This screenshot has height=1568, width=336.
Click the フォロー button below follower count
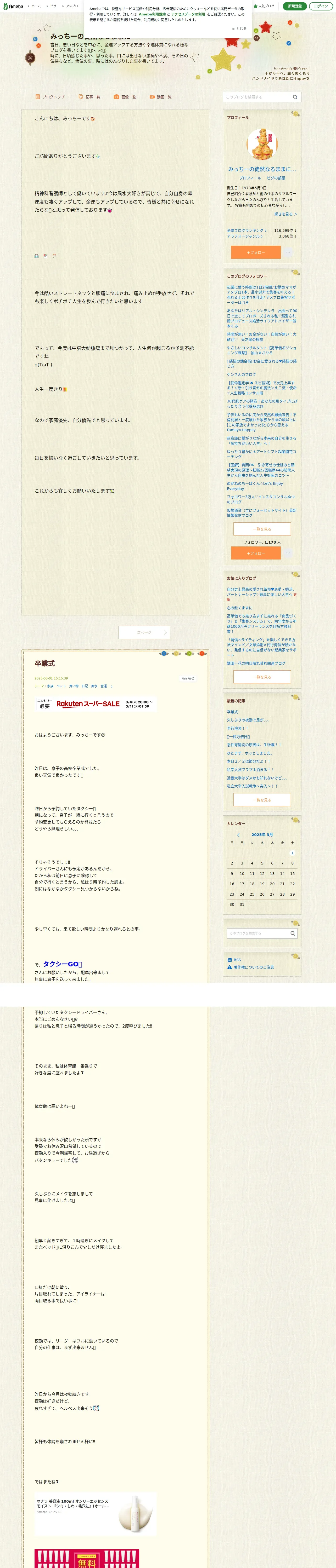click(255, 553)
